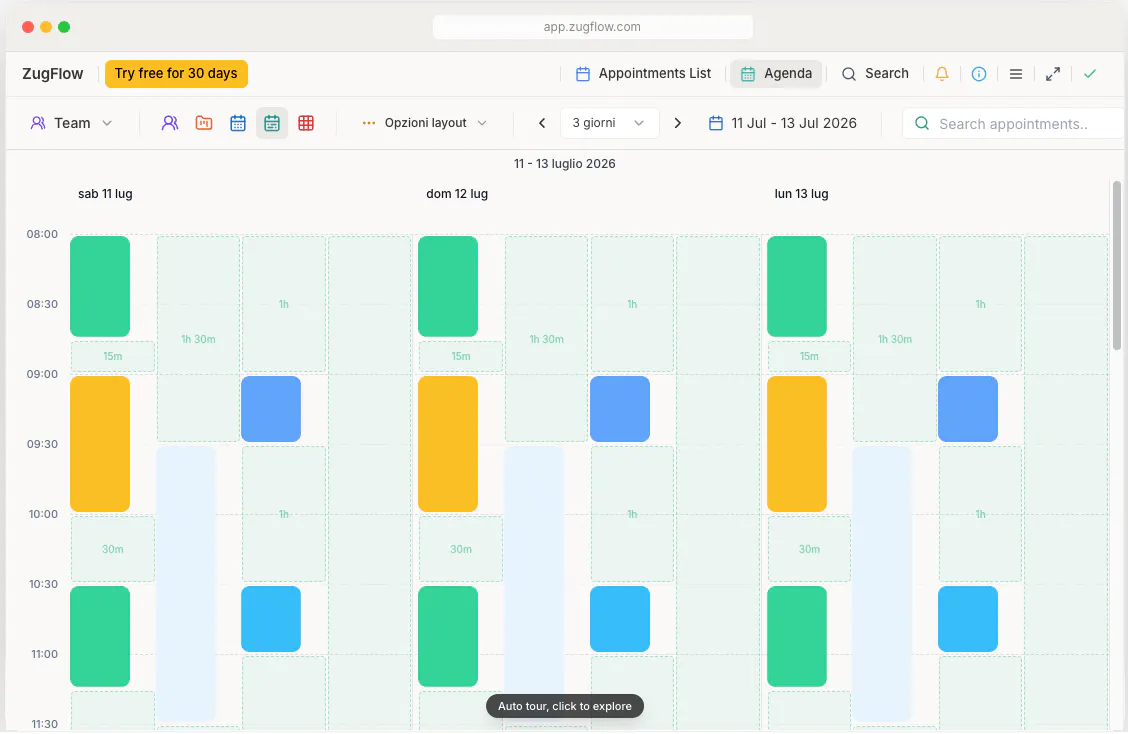The image size is (1128, 734).
Task: Go to next period with right arrow
Action: [x=677, y=123]
